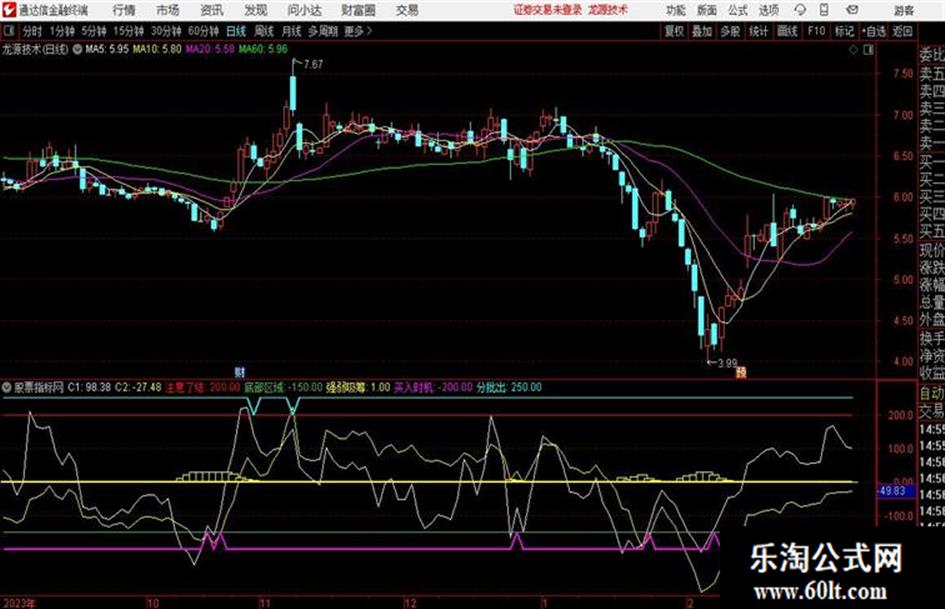
Task: Click the 证券交易未登录 login link
Action: click(548, 10)
